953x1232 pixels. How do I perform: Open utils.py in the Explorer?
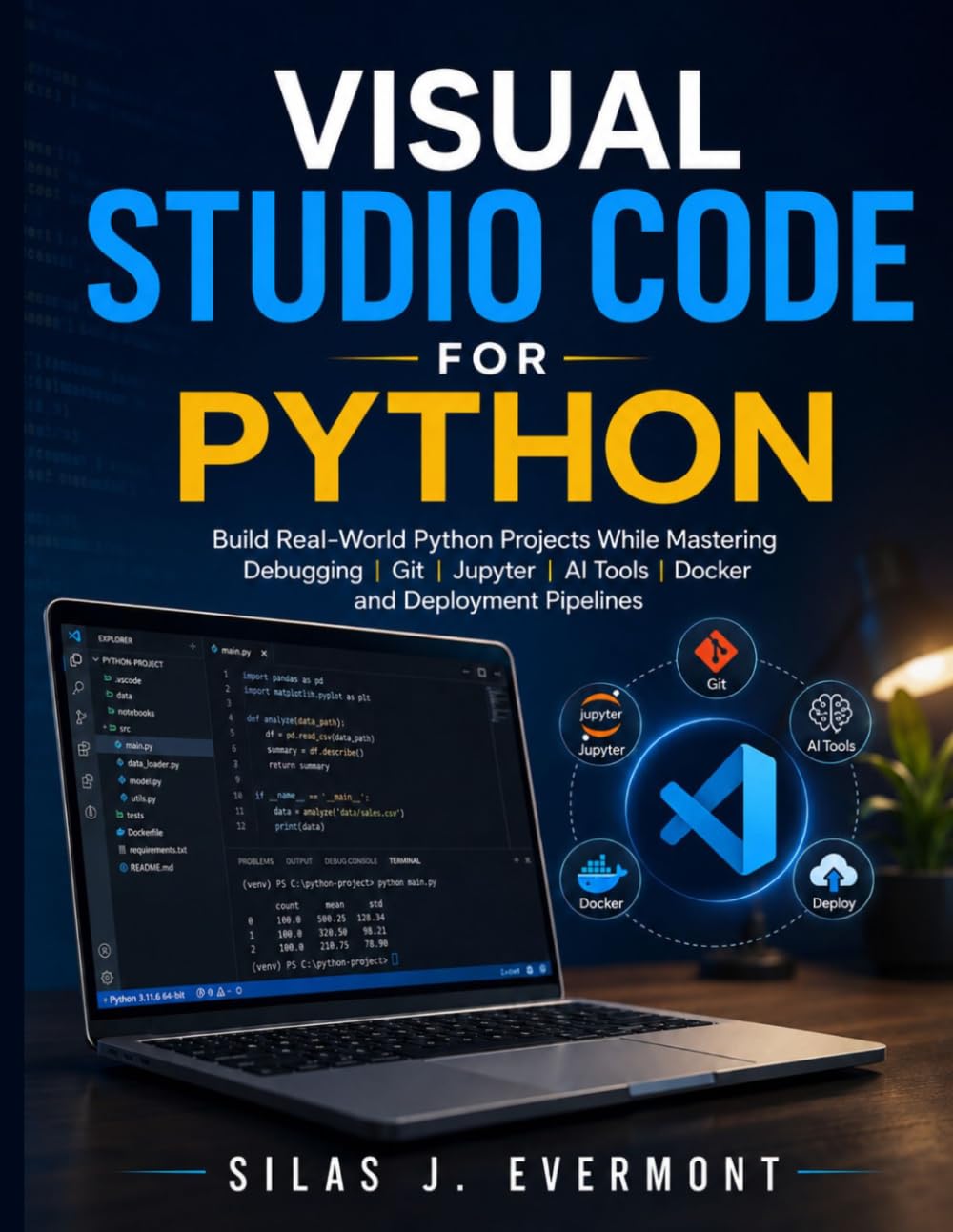(x=143, y=798)
